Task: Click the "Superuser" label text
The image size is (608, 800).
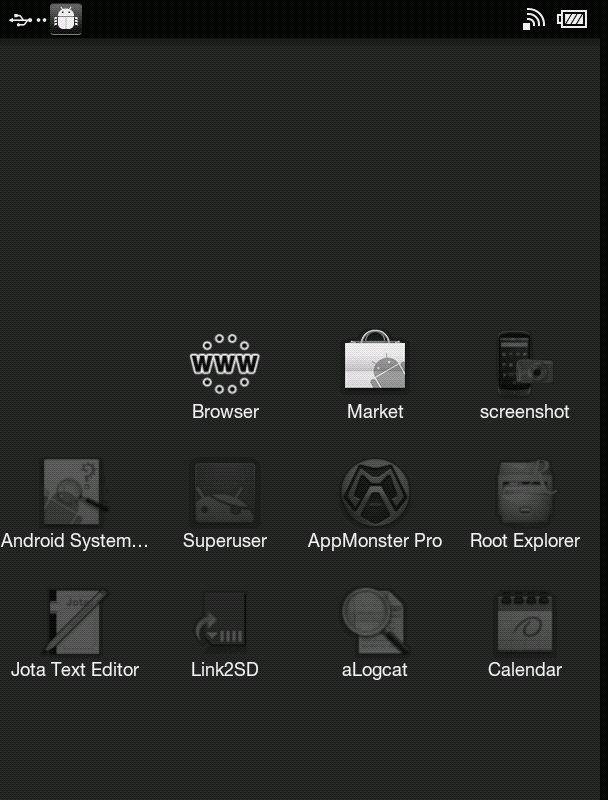Action: click(224, 541)
